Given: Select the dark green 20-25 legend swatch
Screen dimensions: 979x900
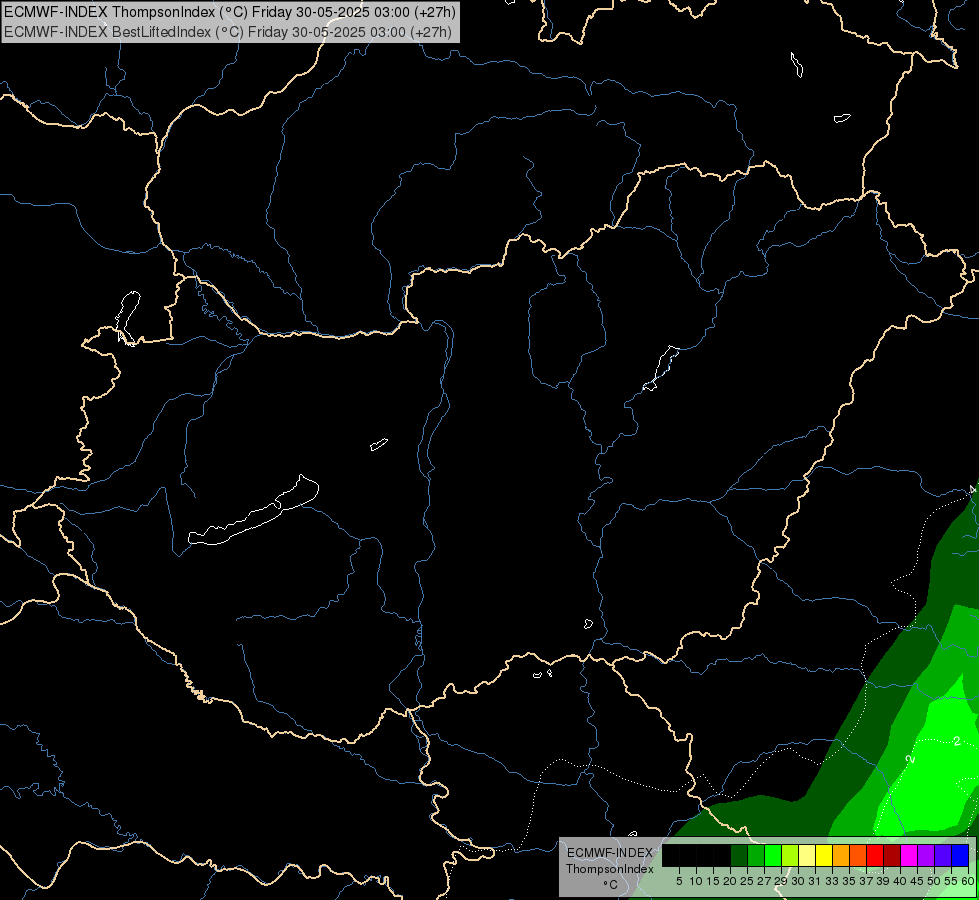Looking at the screenshot, I should click(x=739, y=855).
